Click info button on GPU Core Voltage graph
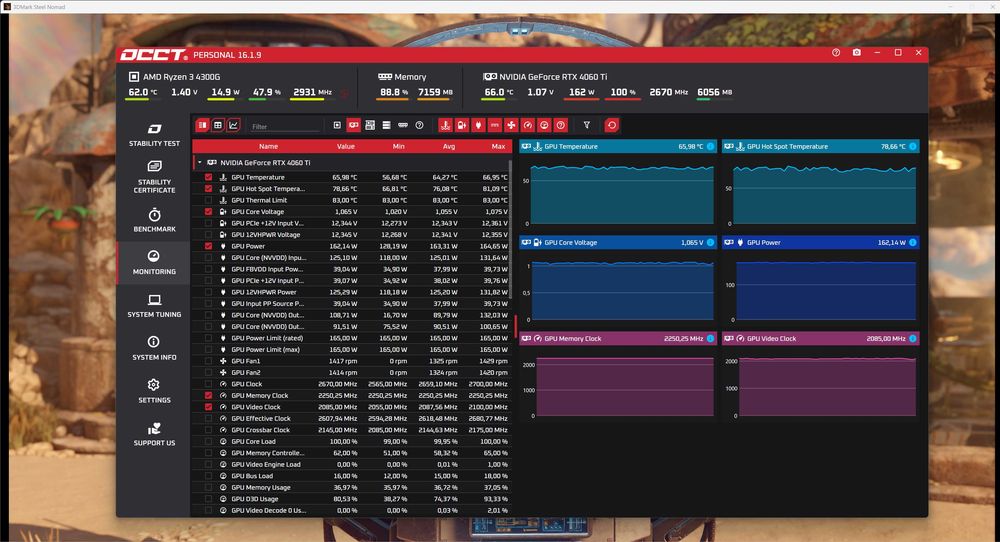This screenshot has height=542, width=1000. tap(710, 242)
